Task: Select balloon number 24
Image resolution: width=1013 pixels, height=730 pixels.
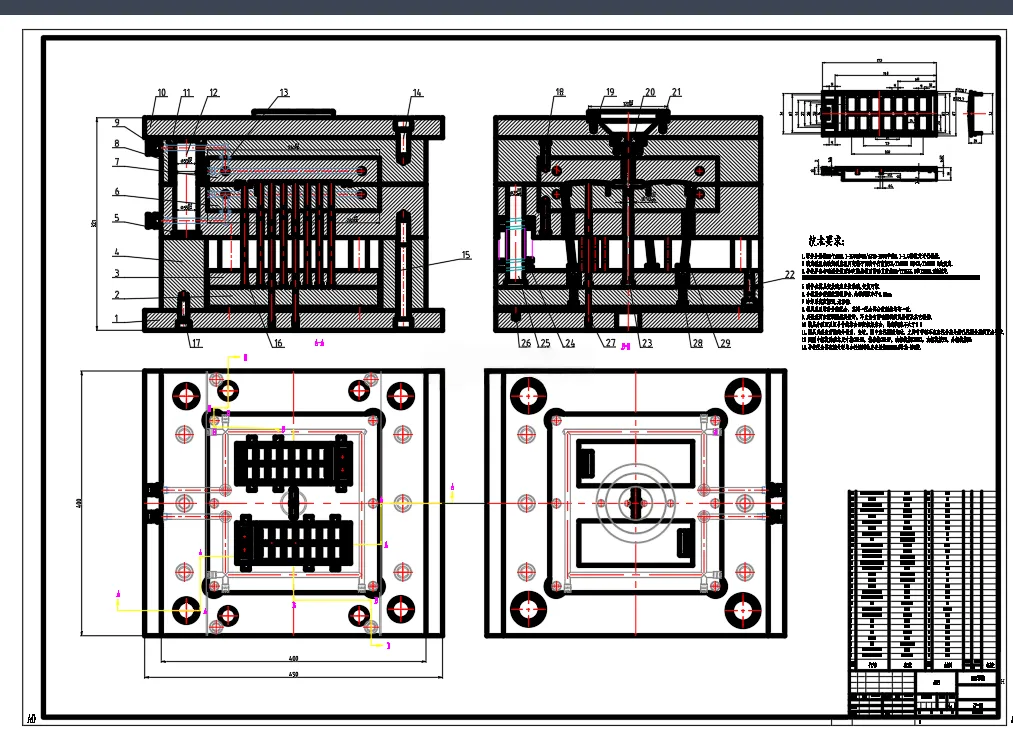Action: point(569,343)
